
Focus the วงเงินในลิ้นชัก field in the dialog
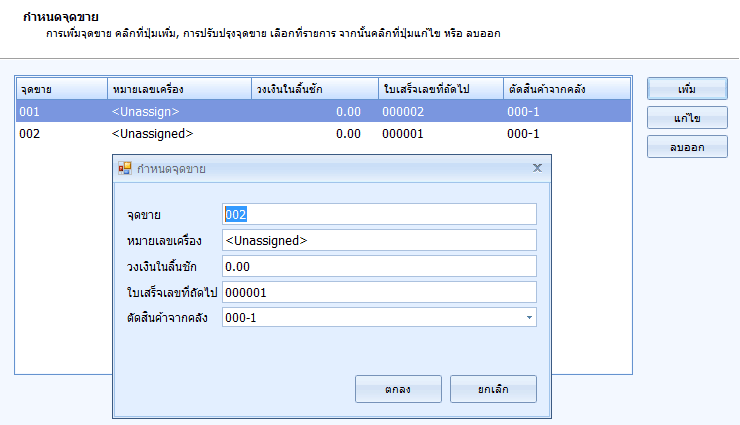(379, 266)
